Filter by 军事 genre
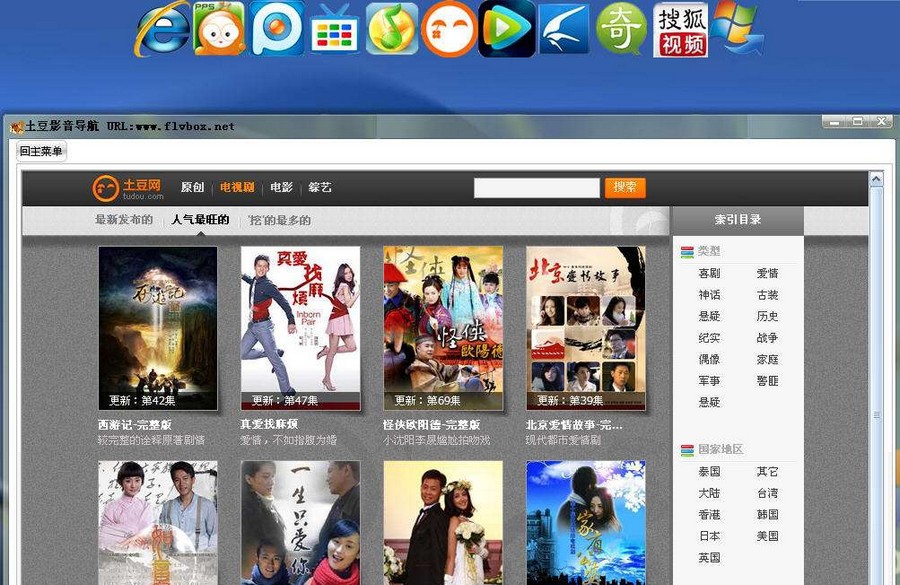The image size is (900, 585). pyautogui.click(x=709, y=381)
